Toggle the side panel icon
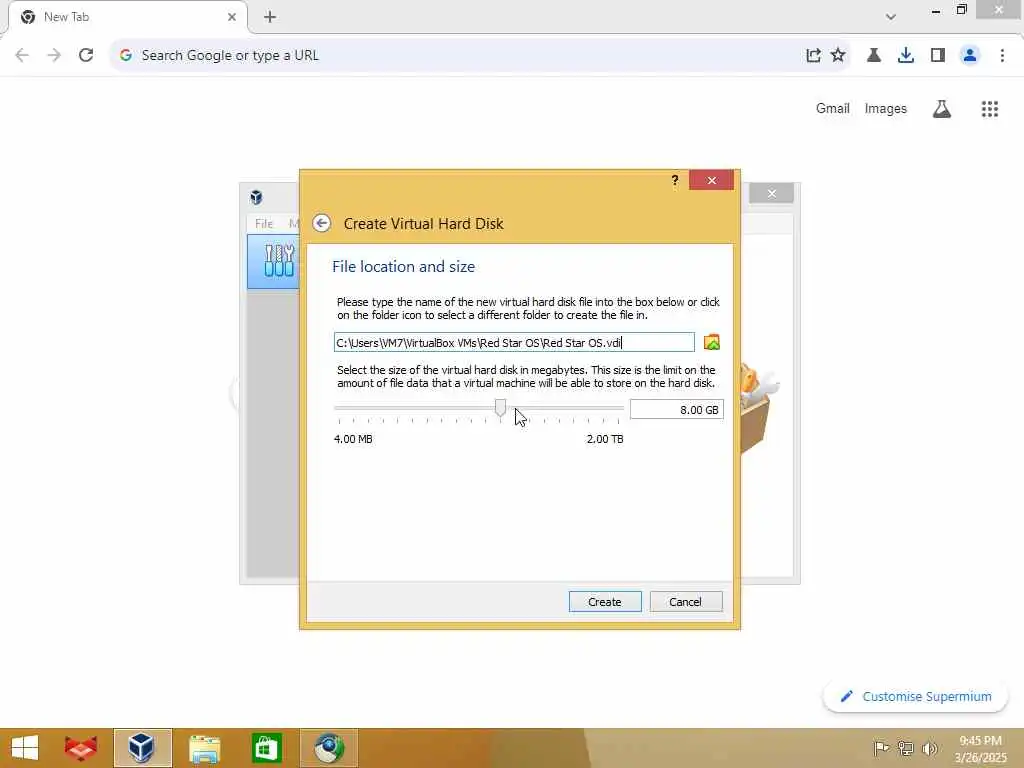This screenshot has width=1024, height=768. [938, 55]
